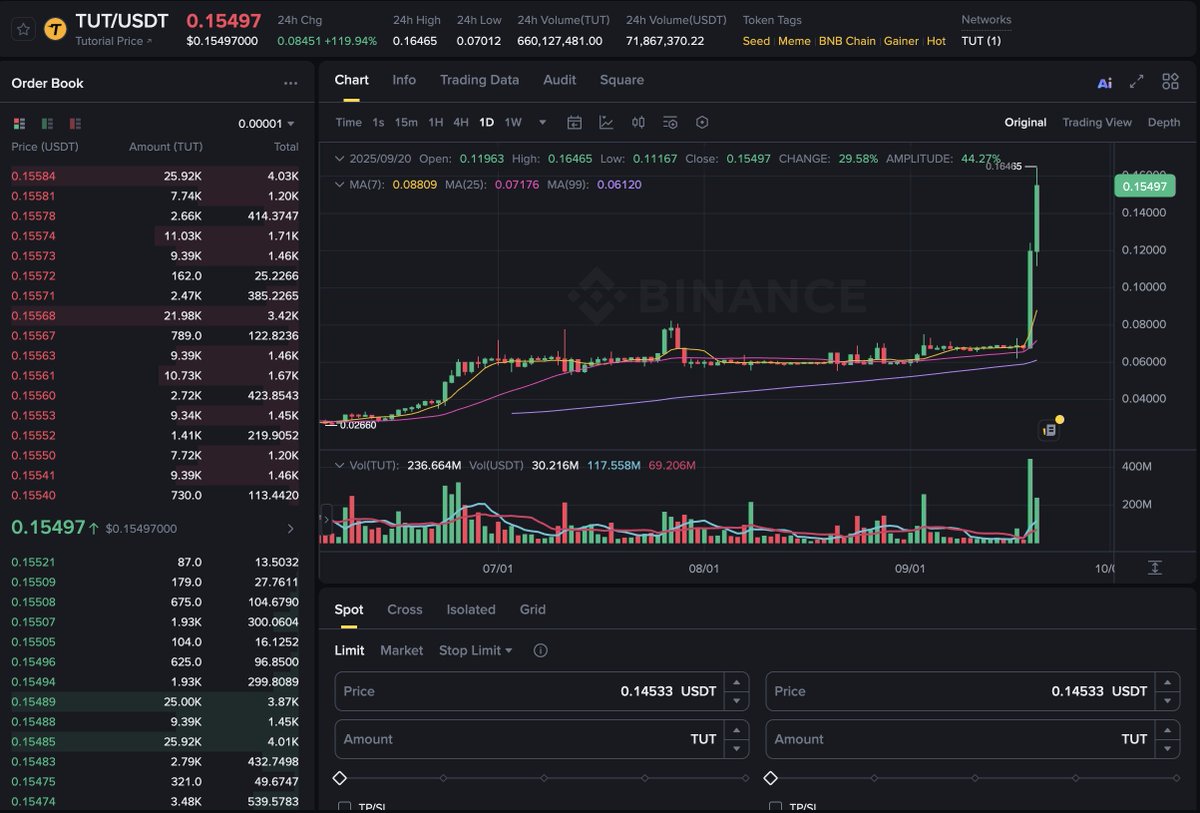
Task: Switch chart to Trading View mode
Action: click(x=1097, y=122)
